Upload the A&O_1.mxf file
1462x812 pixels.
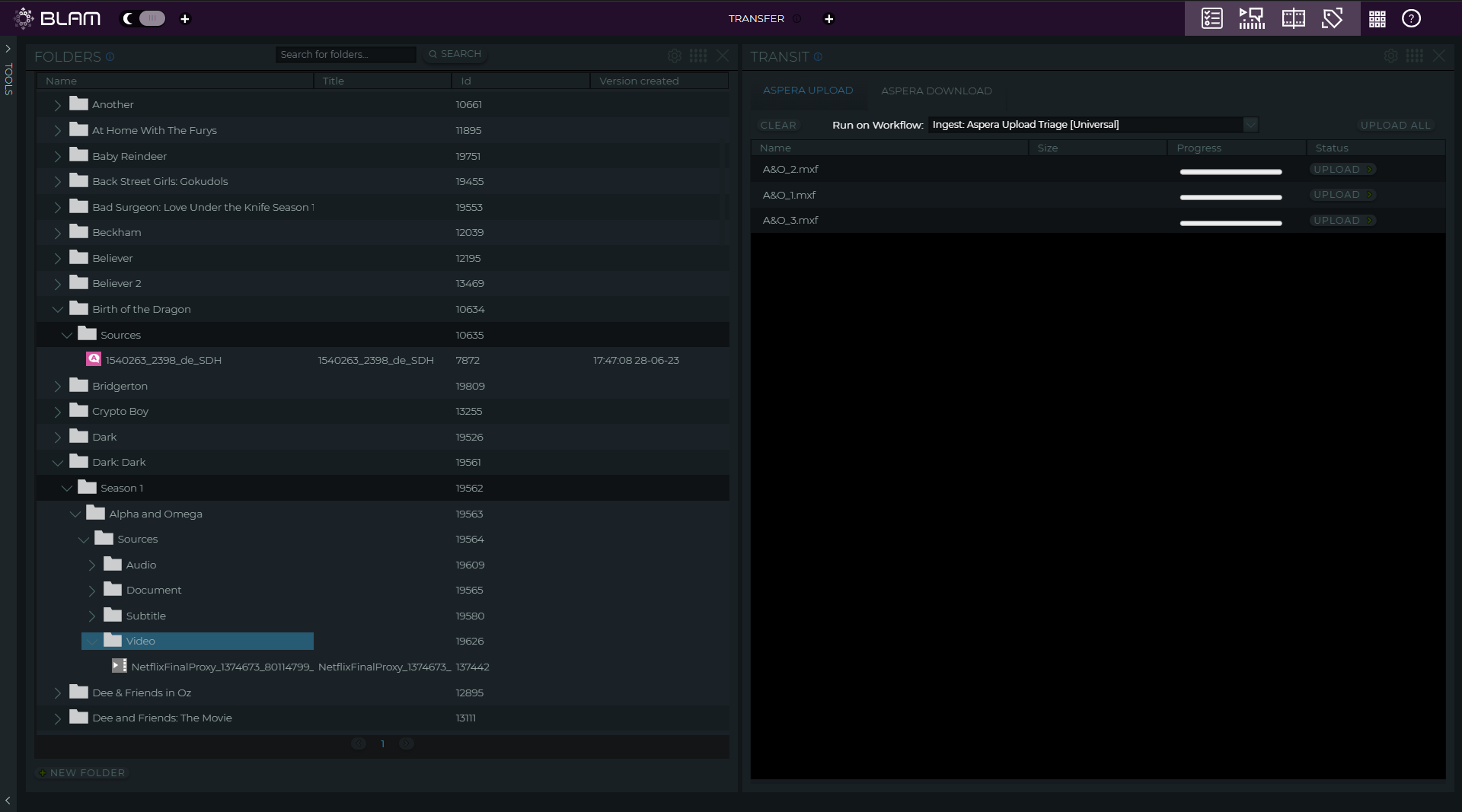point(1342,195)
